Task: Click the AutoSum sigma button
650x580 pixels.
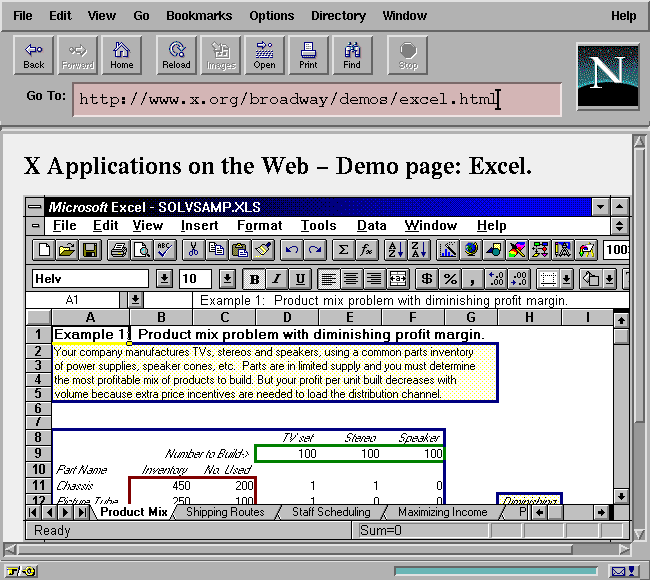Action: 343,250
